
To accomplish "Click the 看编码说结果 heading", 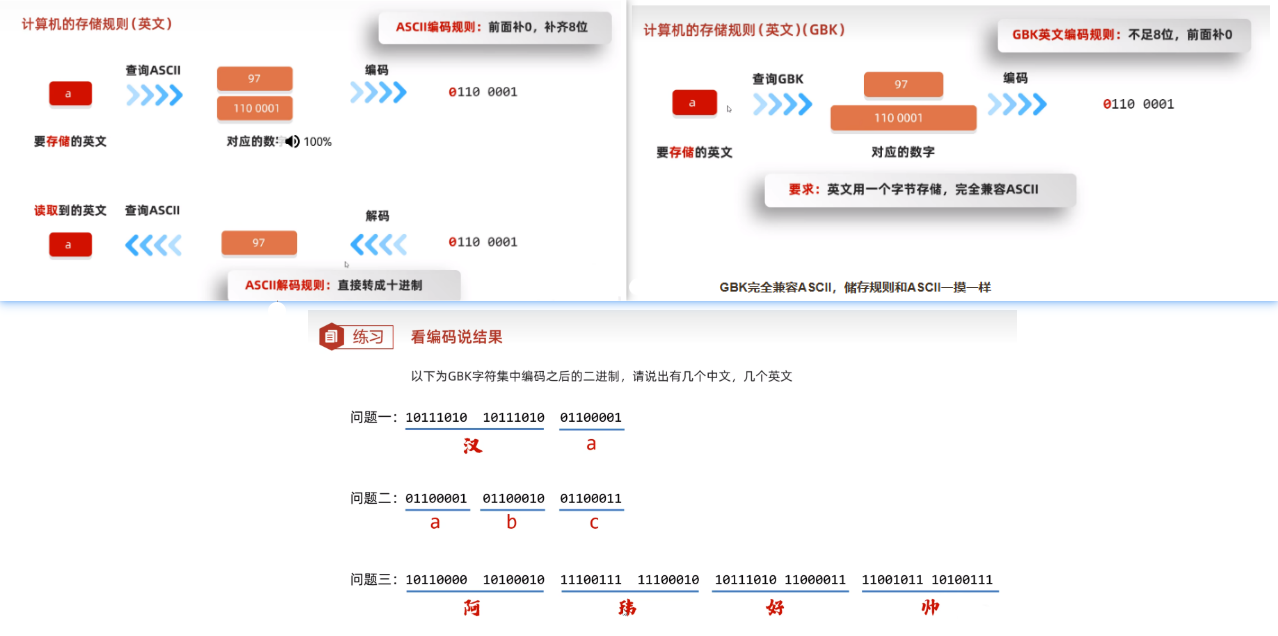I will pyautogui.click(x=457, y=336).
